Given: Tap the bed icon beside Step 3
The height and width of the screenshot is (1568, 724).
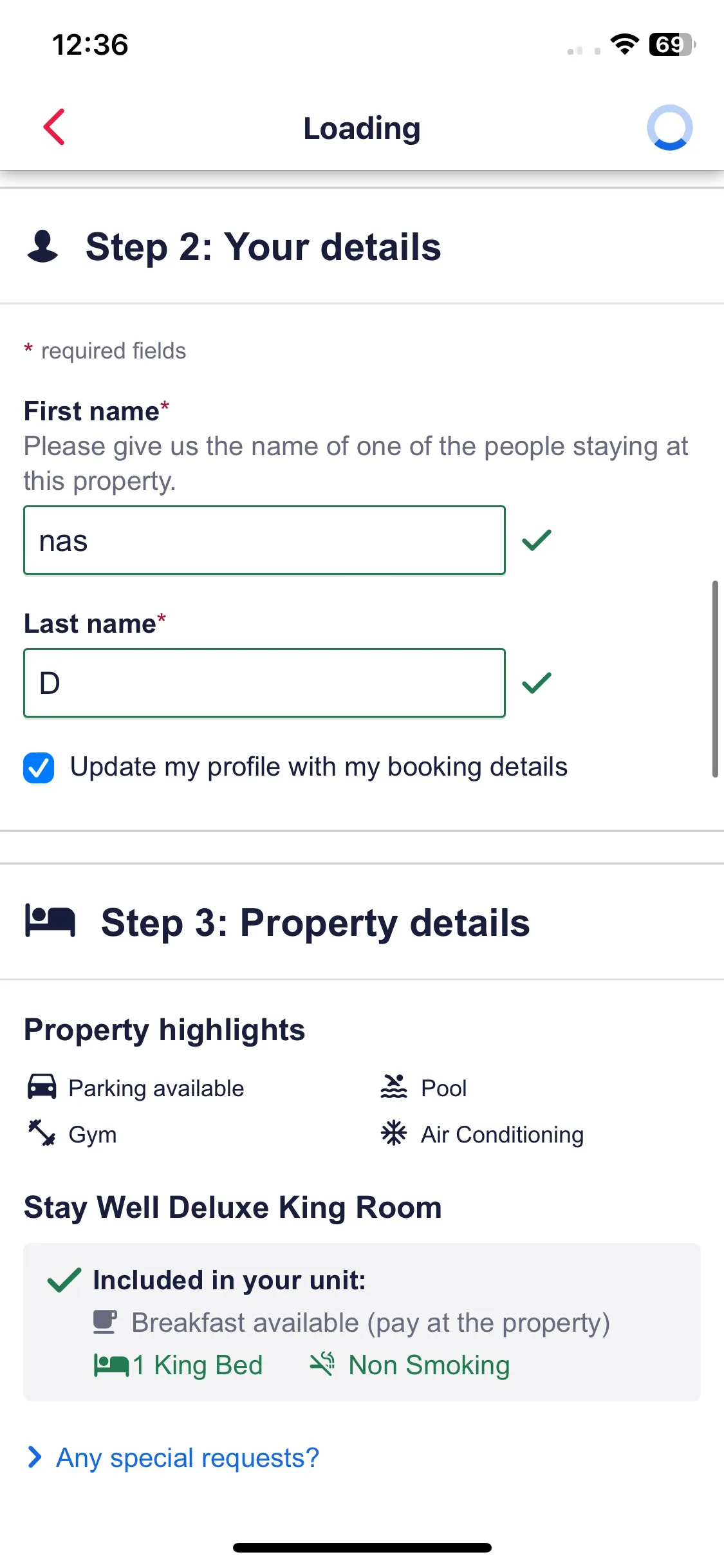Looking at the screenshot, I should pos(50,920).
